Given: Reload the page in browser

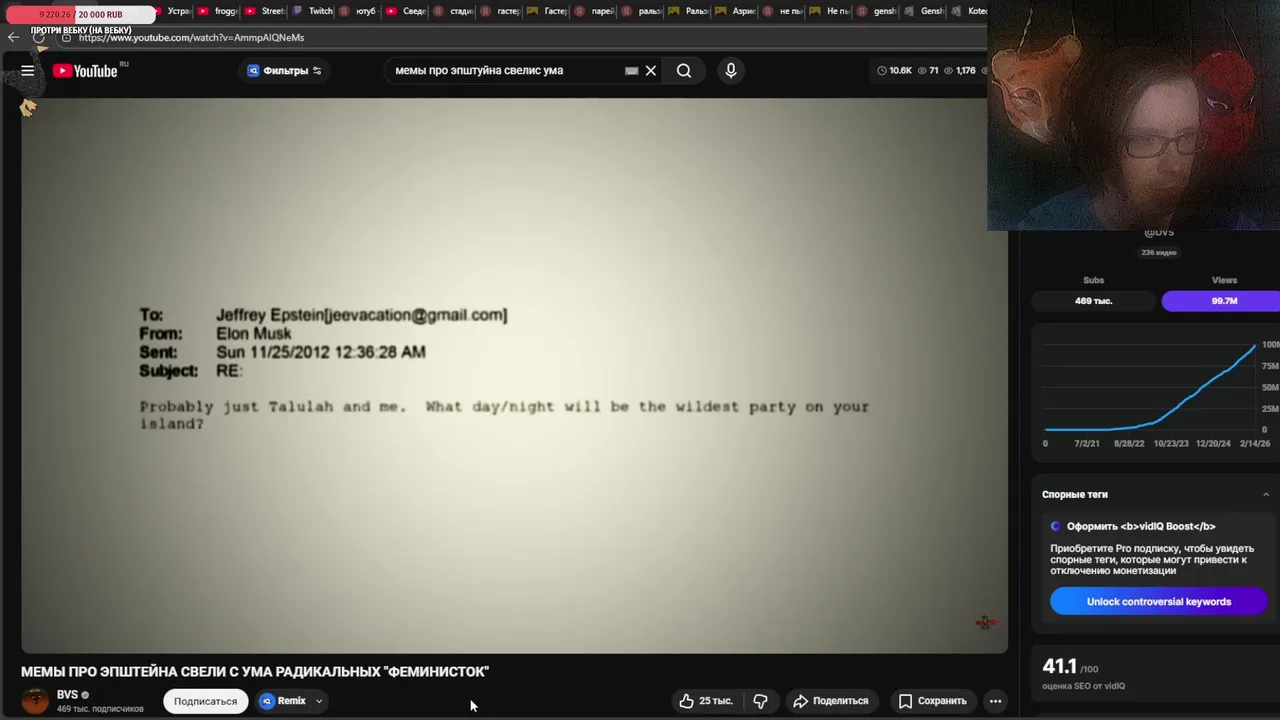Looking at the screenshot, I should coord(39,37).
